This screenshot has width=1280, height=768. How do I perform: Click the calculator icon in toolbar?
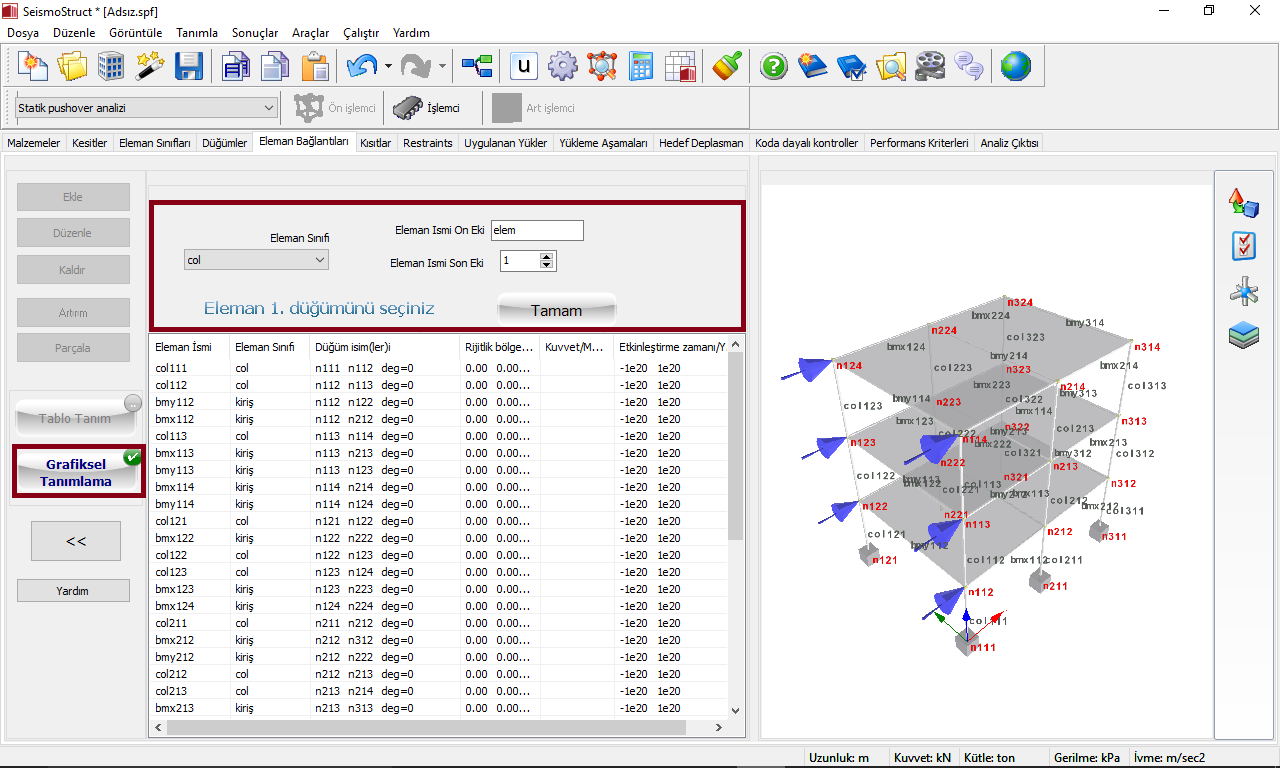[641, 67]
